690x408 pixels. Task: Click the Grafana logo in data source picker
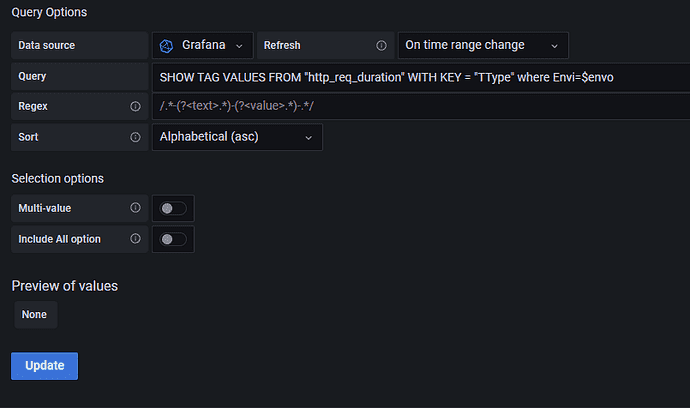168,45
